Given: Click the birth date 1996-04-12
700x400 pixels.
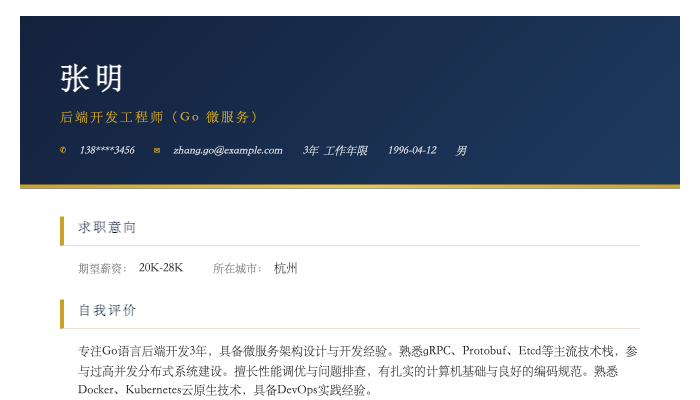Looking at the screenshot, I should pos(412,150).
